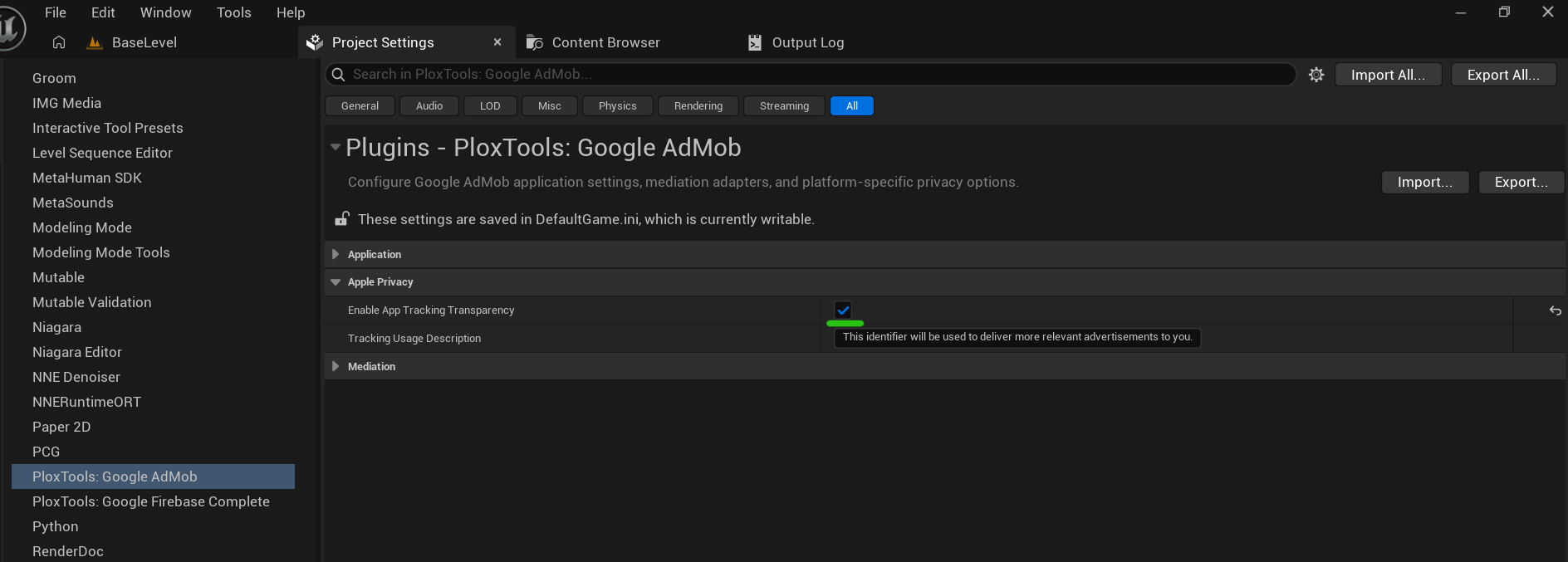Open the File menu

coord(56,12)
